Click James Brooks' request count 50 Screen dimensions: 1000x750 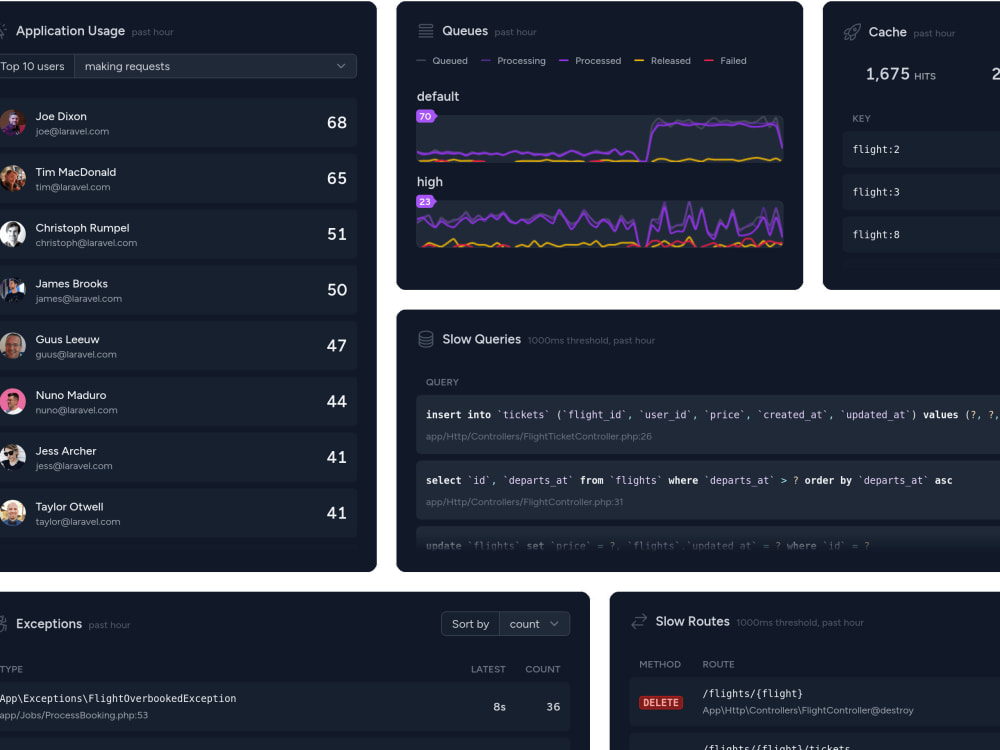point(337,290)
